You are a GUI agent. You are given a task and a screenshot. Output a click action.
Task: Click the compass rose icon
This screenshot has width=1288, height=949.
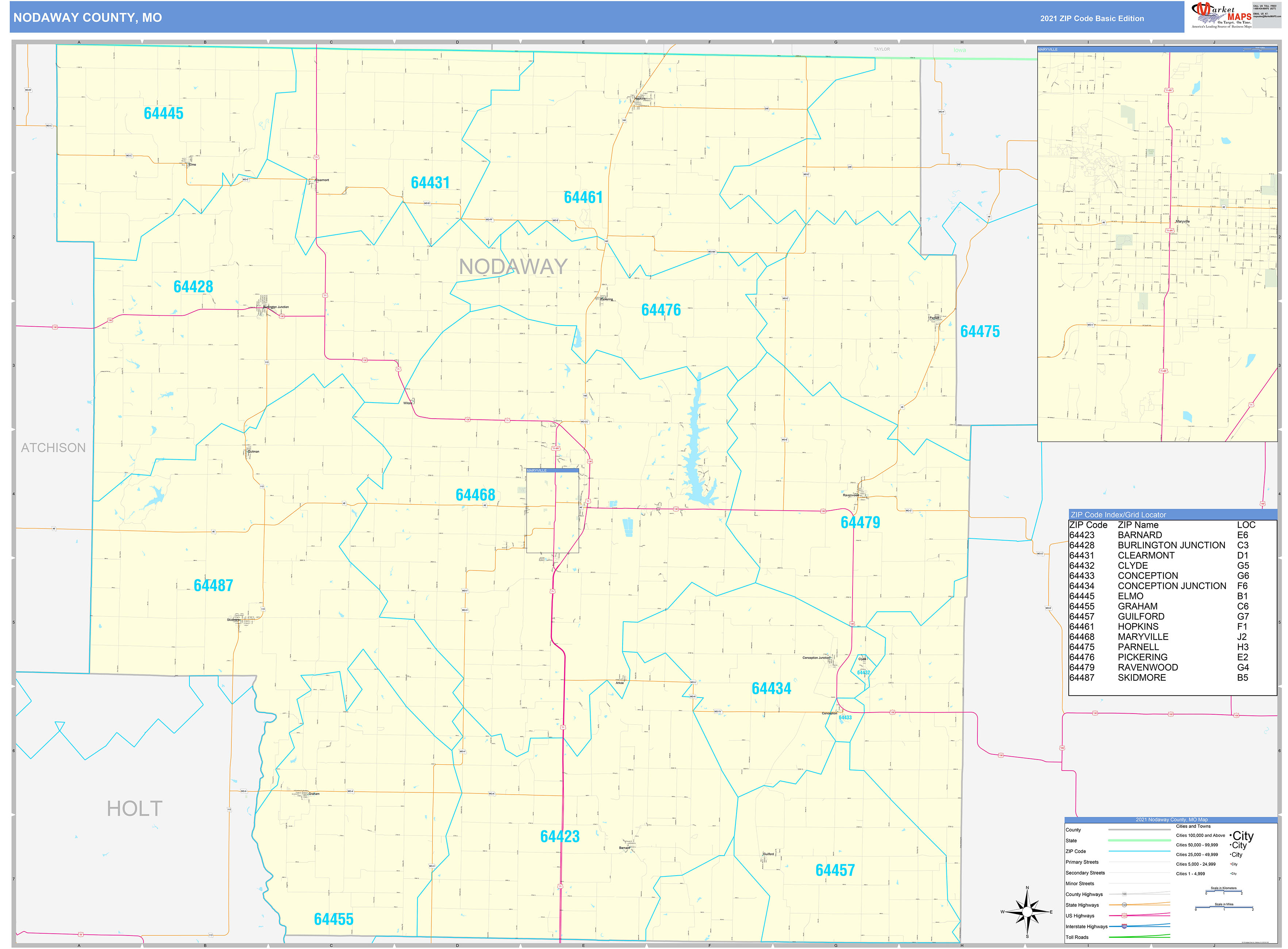tap(1027, 912)
